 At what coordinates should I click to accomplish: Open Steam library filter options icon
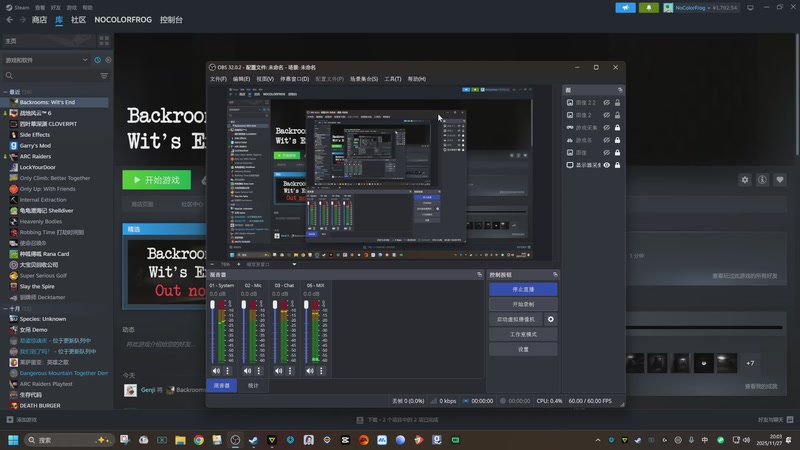[x=103, y=75]
